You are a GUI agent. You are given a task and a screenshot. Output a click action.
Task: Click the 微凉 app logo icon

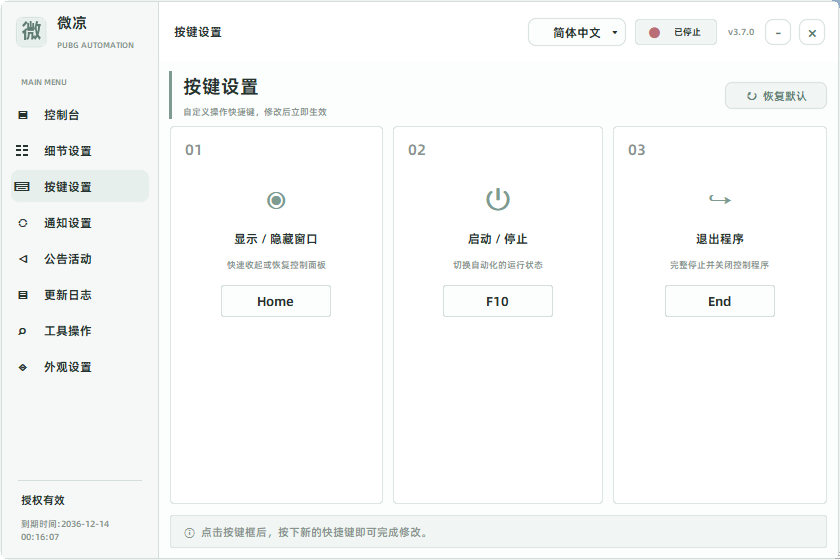[31, 32]
